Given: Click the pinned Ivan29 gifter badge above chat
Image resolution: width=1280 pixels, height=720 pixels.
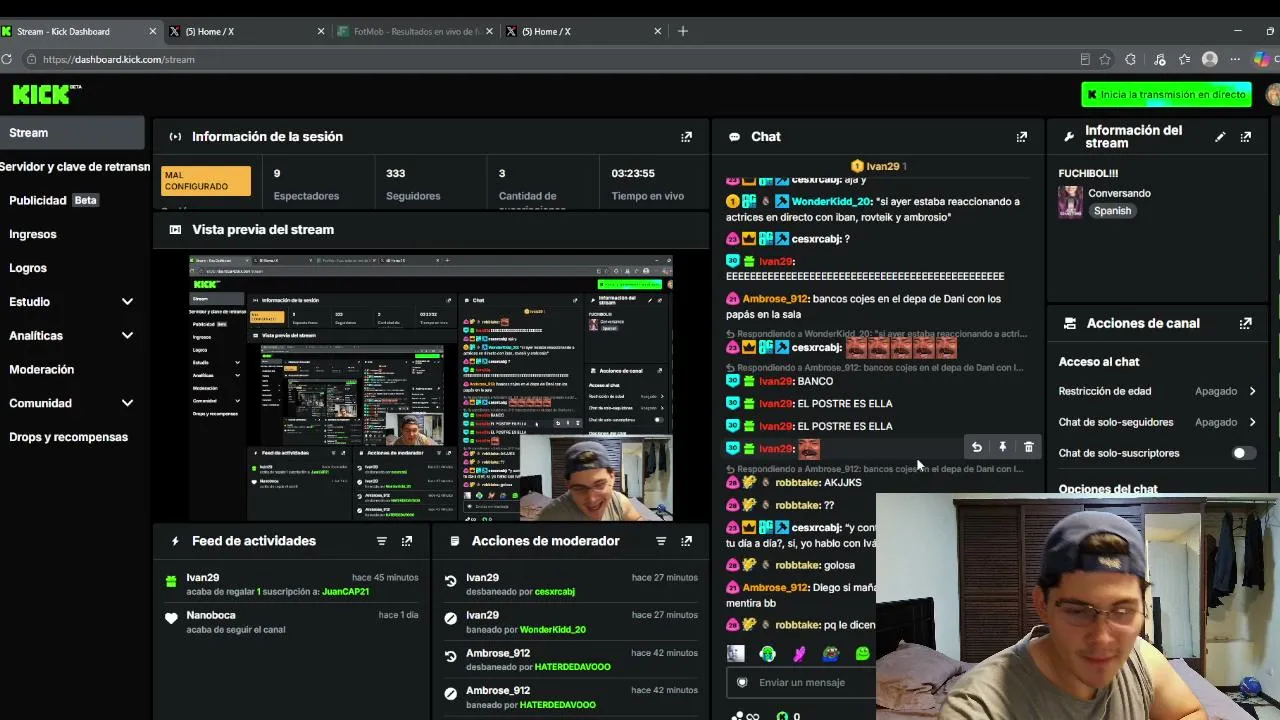Looking at the screenshot, I should point(879,166).
